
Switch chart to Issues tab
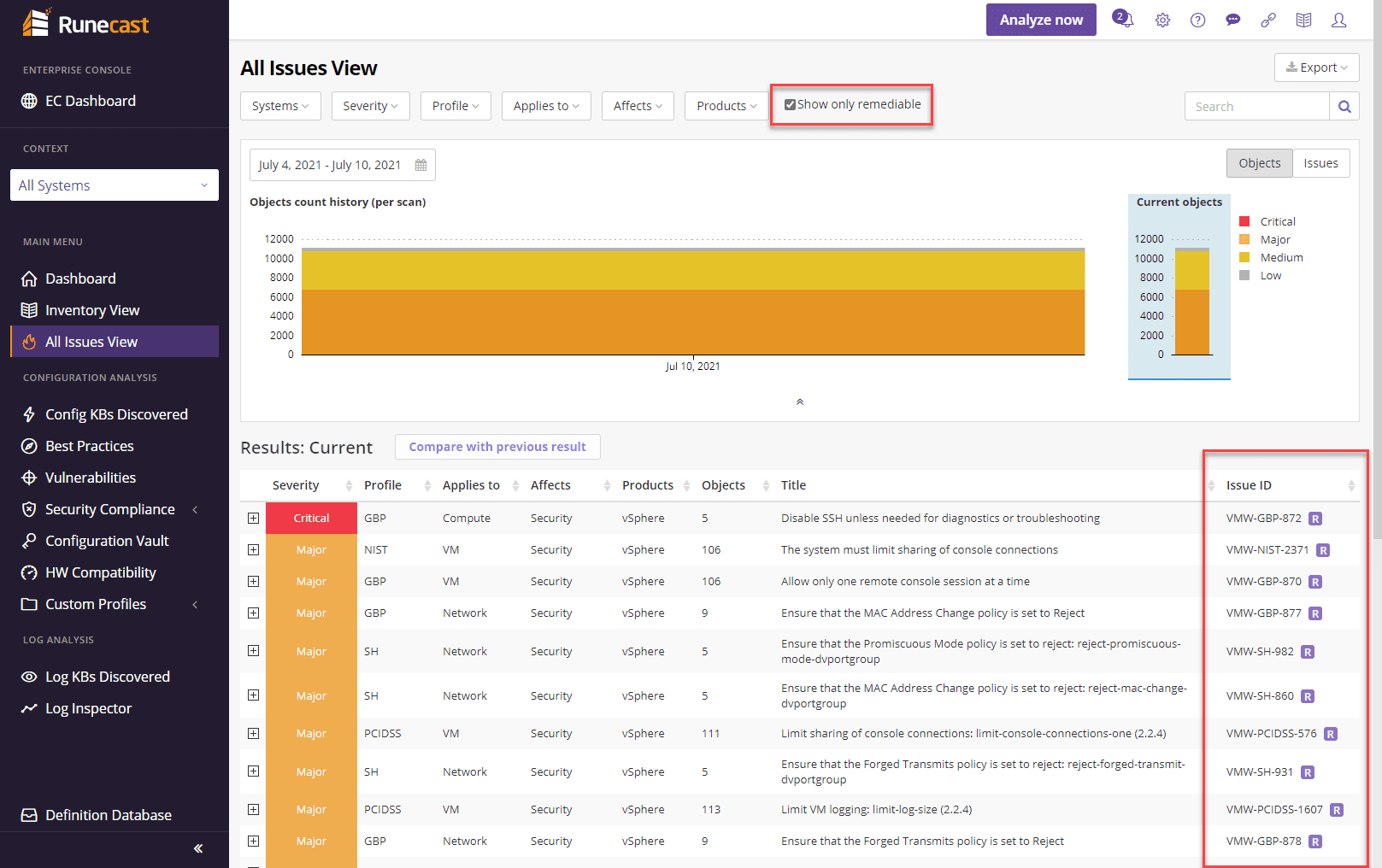point(1320,163)
